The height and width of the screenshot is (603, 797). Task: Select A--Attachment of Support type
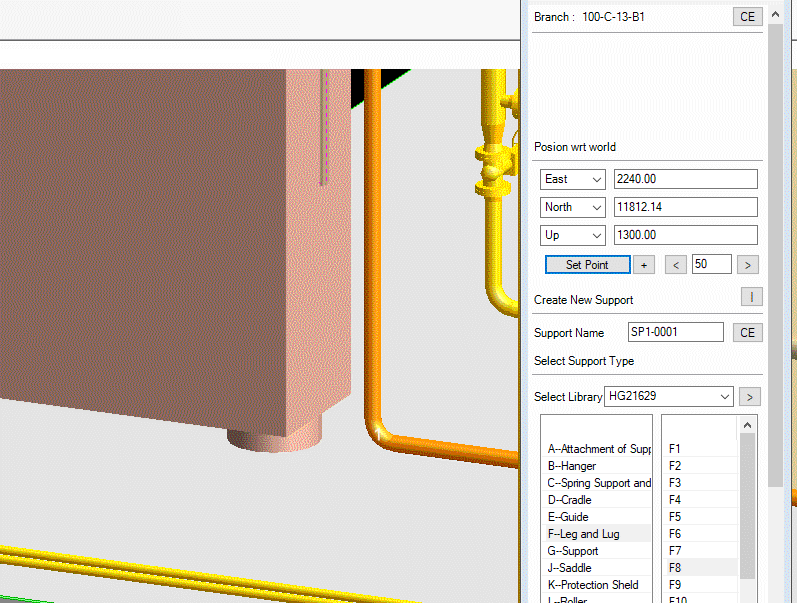point(598,449)
